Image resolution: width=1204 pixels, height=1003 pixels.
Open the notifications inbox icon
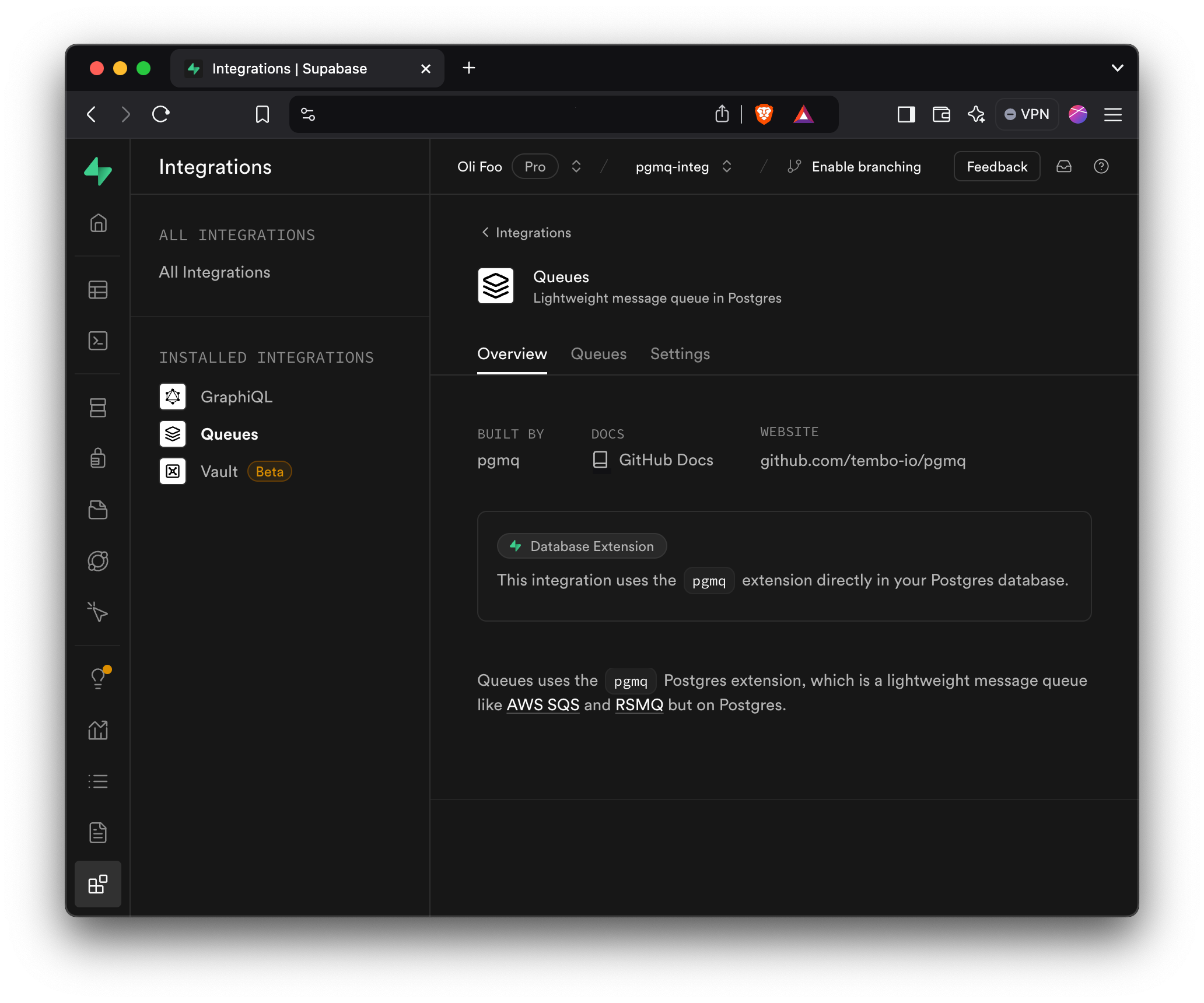[x=1064, y=167]
